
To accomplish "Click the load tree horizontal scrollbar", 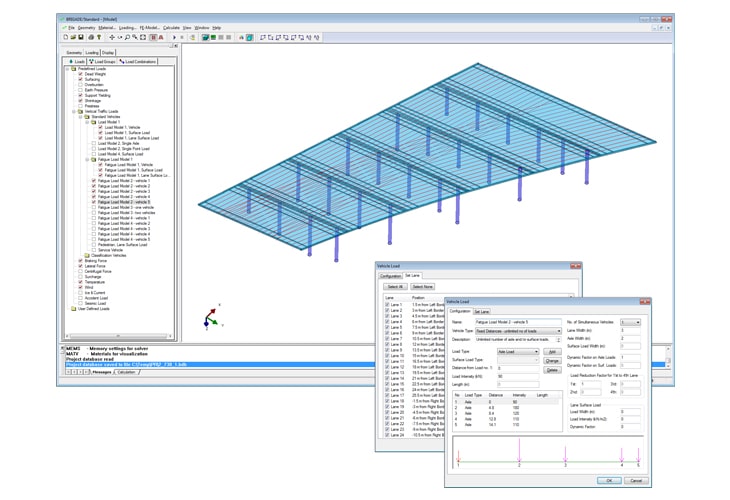I will coord(119,336).
